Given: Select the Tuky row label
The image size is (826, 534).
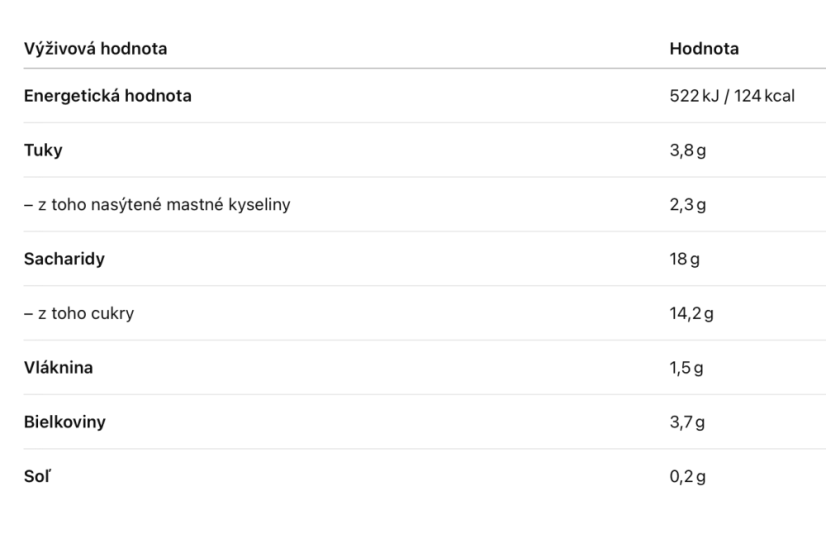Looking at the screenshot, I should coord(43,151).
